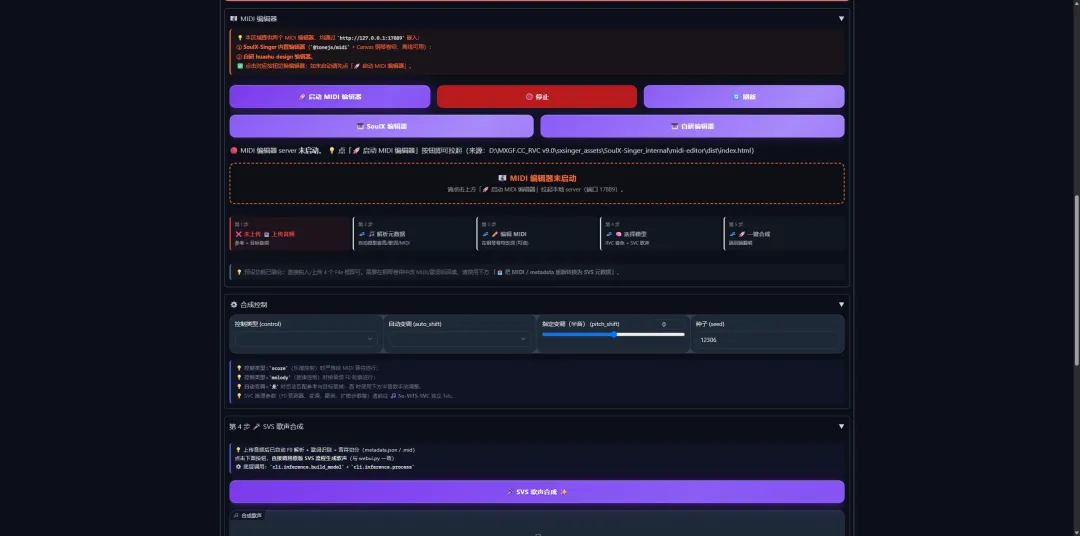Image resolution: width=1080 pixels, height=536 pixels.
Task: Click the piano icon in SoulX 编辑器 button
Action: 360,127
